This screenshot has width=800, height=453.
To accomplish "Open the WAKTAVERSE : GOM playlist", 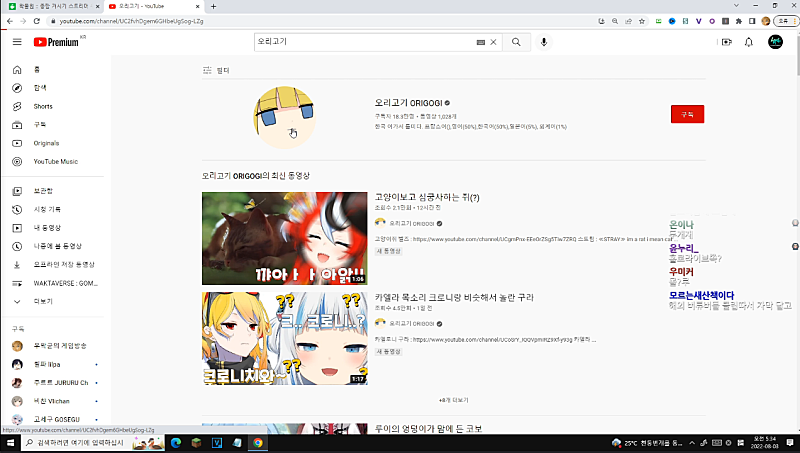I will pyautogui.click(x=53, y=283).
